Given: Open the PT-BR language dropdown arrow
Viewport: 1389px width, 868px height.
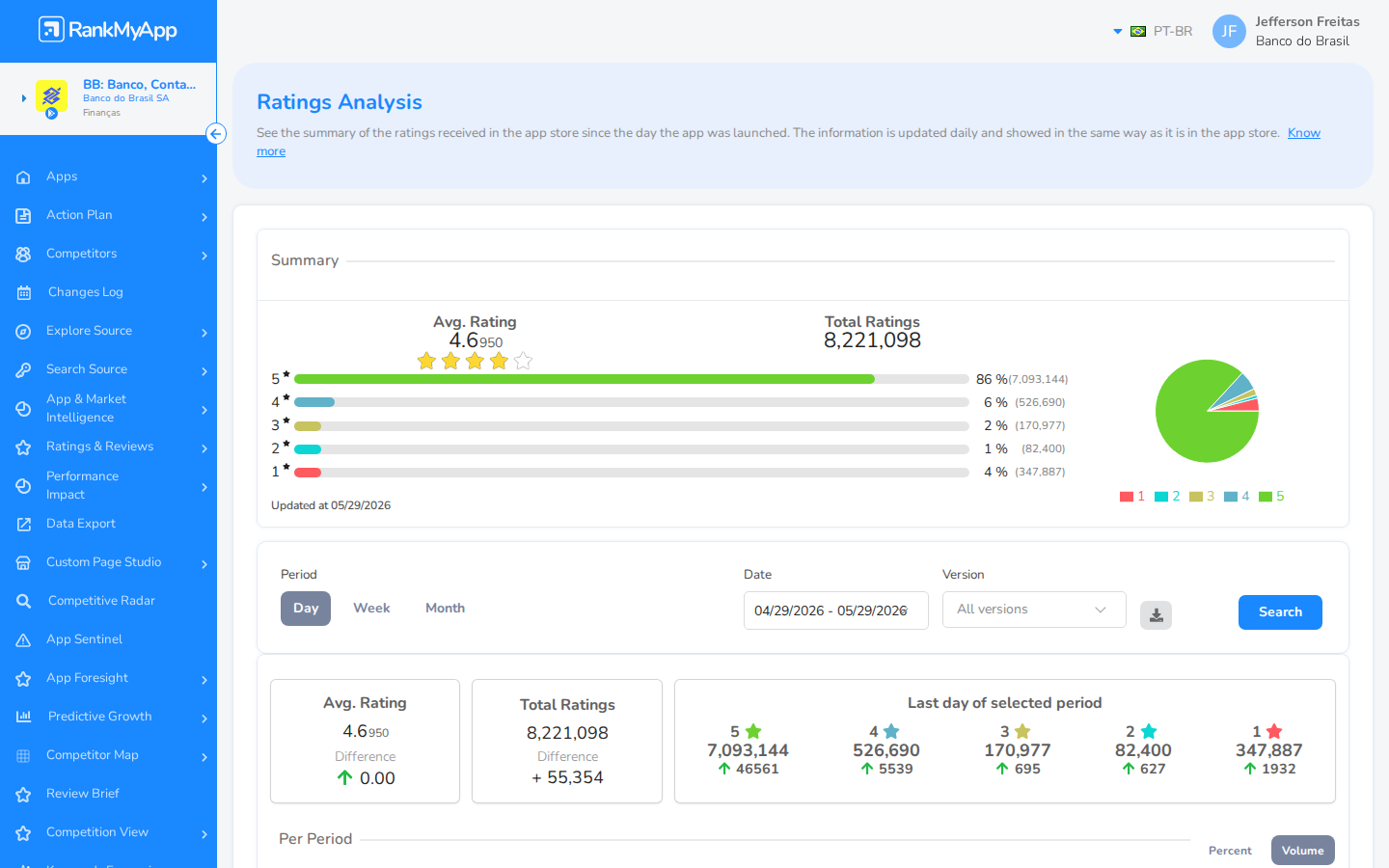Looking at the screenshot, I should click(x=1118, y=32).
